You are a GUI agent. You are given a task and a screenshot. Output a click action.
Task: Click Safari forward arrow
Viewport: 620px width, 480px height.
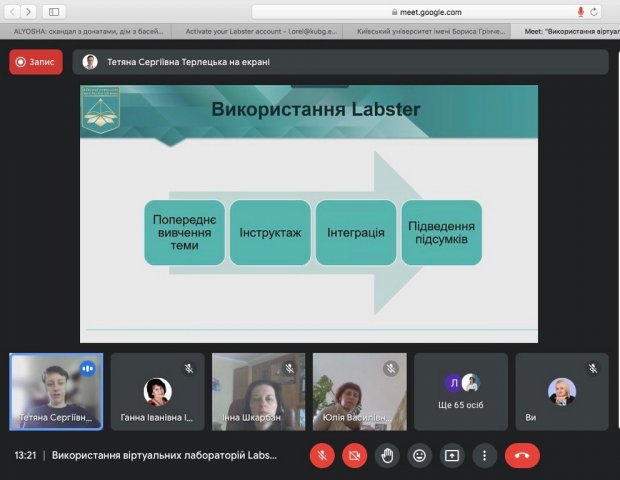coord(29,12)
